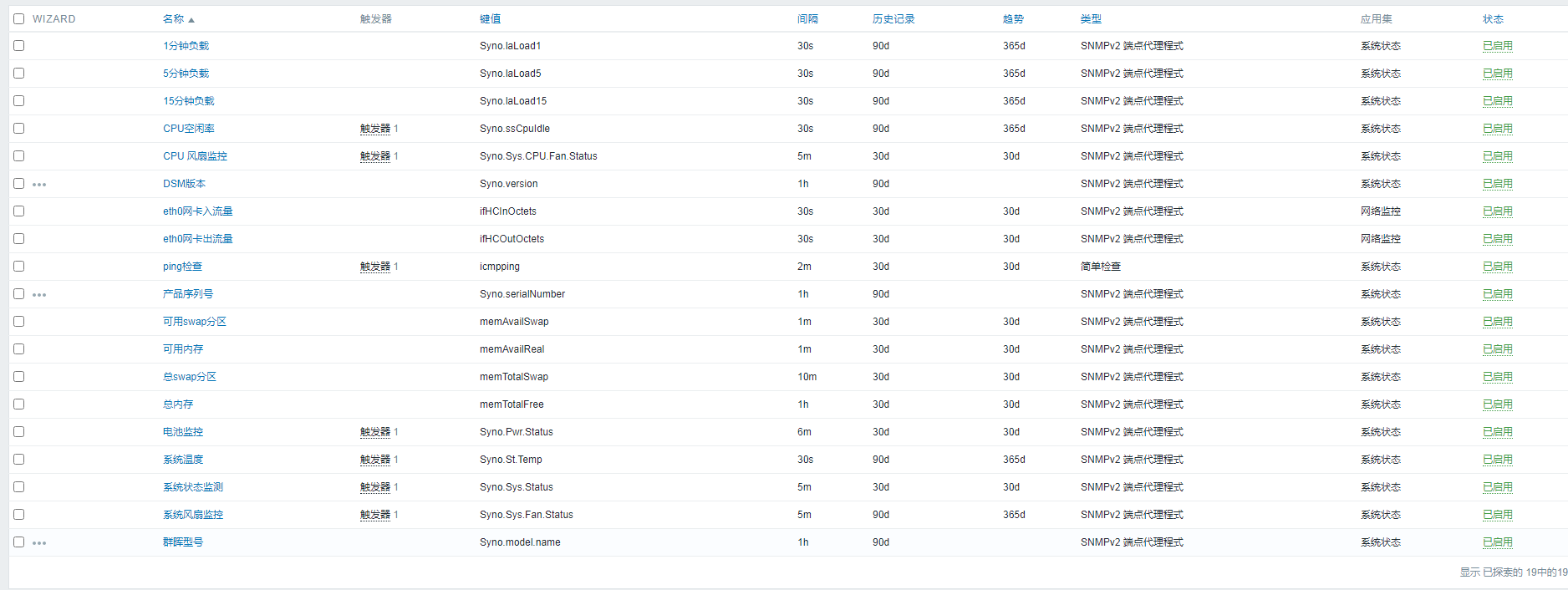Image resolution: width=1568 pixels, height=590 pixels.
Task: Sort by 状态 column header
Action: (1493, 18)
